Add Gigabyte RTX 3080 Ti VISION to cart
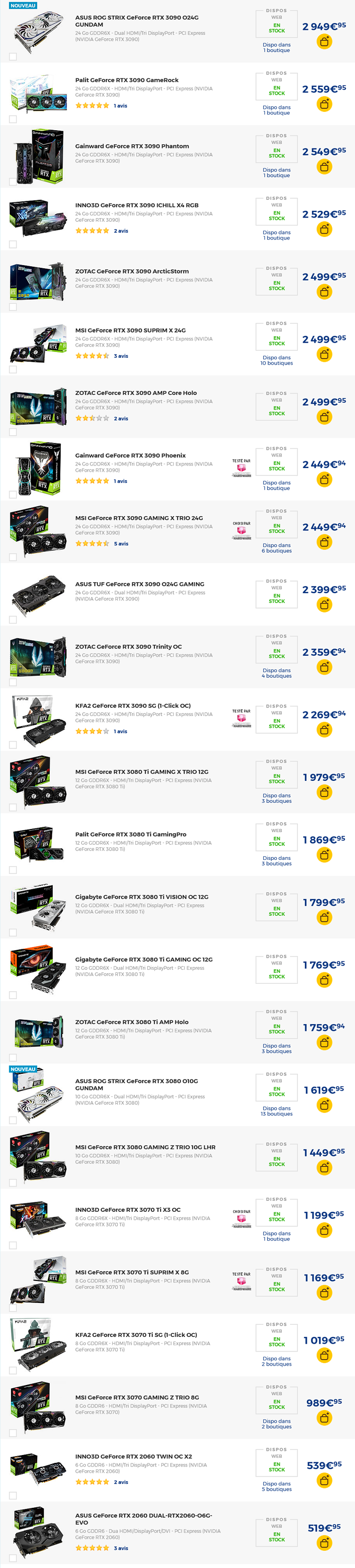Screen dimensions: 355x1568 [x=325, y=917]
